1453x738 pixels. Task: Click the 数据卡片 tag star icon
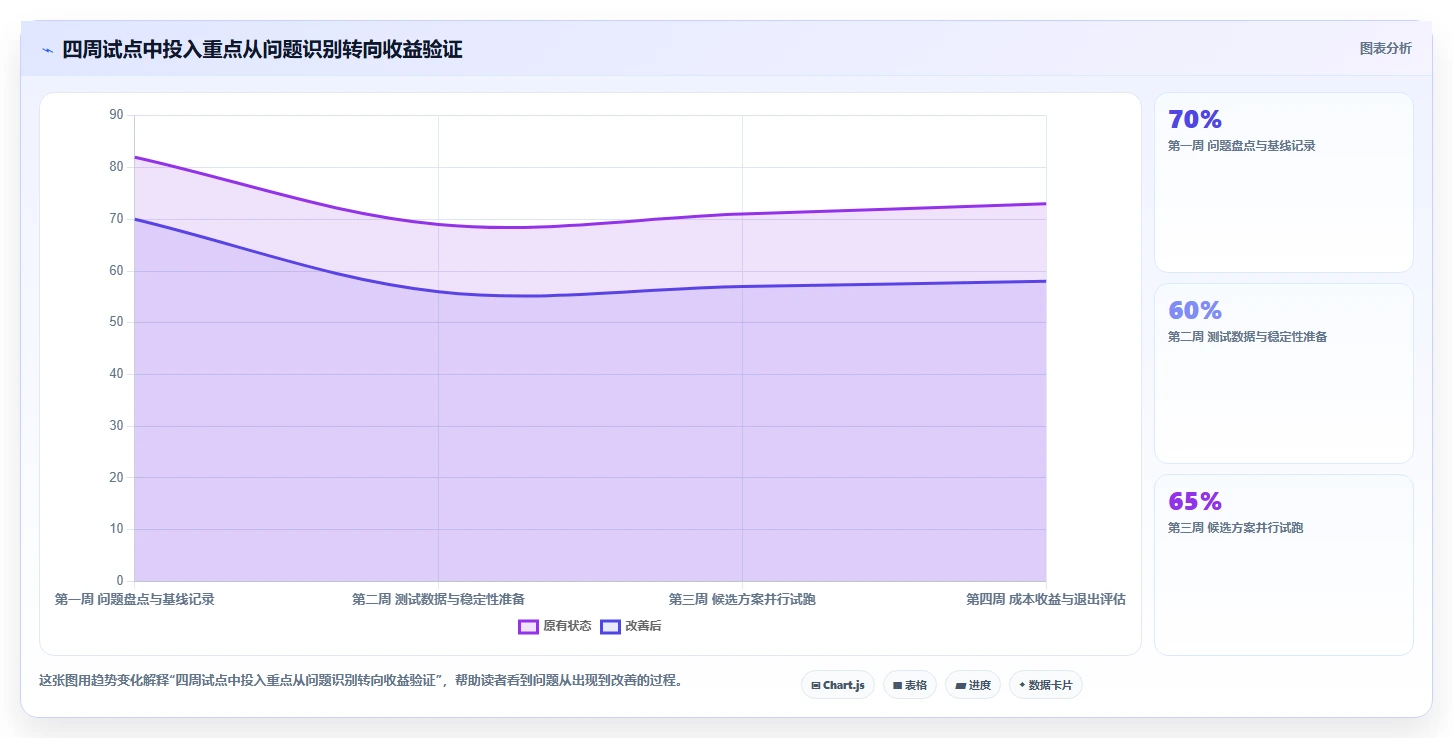(x=1022, y=686)
